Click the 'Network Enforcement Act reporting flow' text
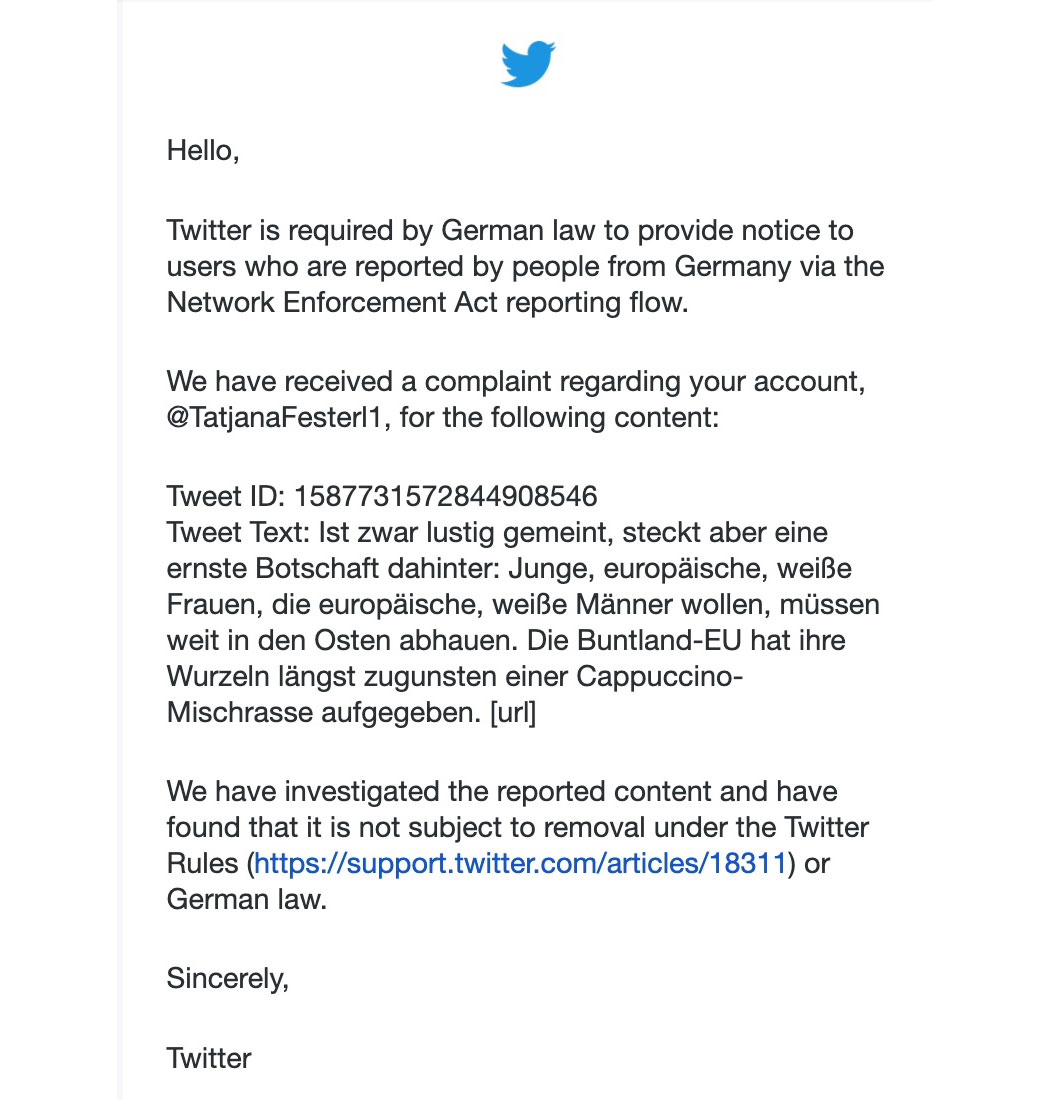Viewport: 1050px width, 1100px height. [427, 302]
